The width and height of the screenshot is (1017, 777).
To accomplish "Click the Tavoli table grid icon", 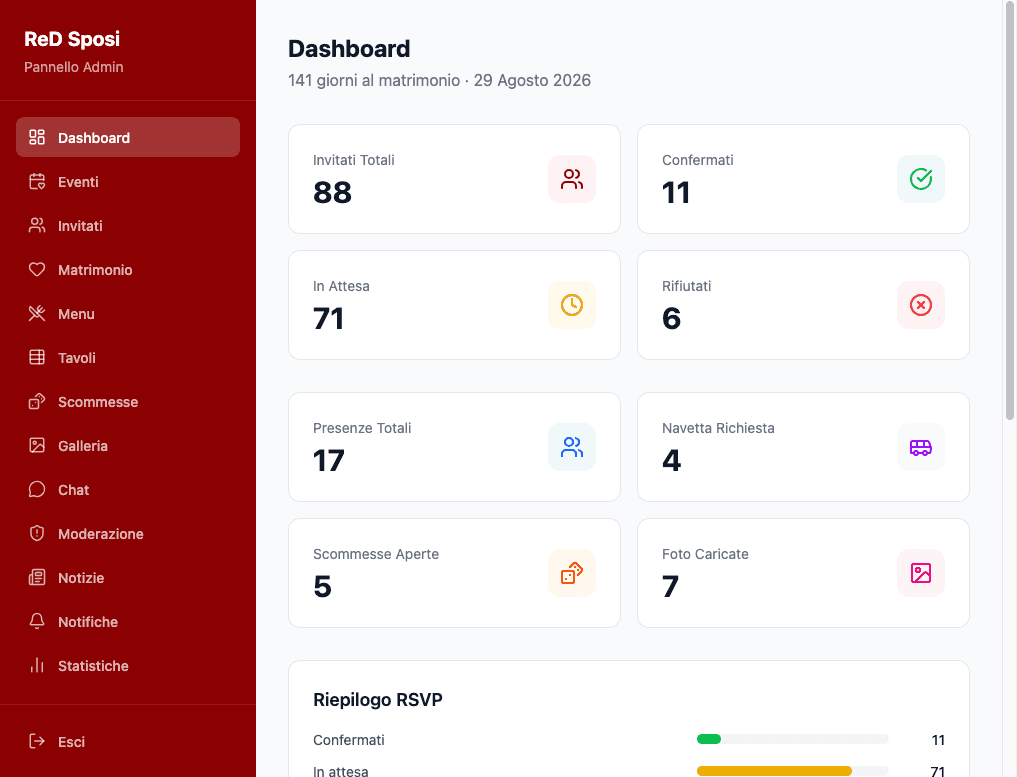I will pos(35,357).
